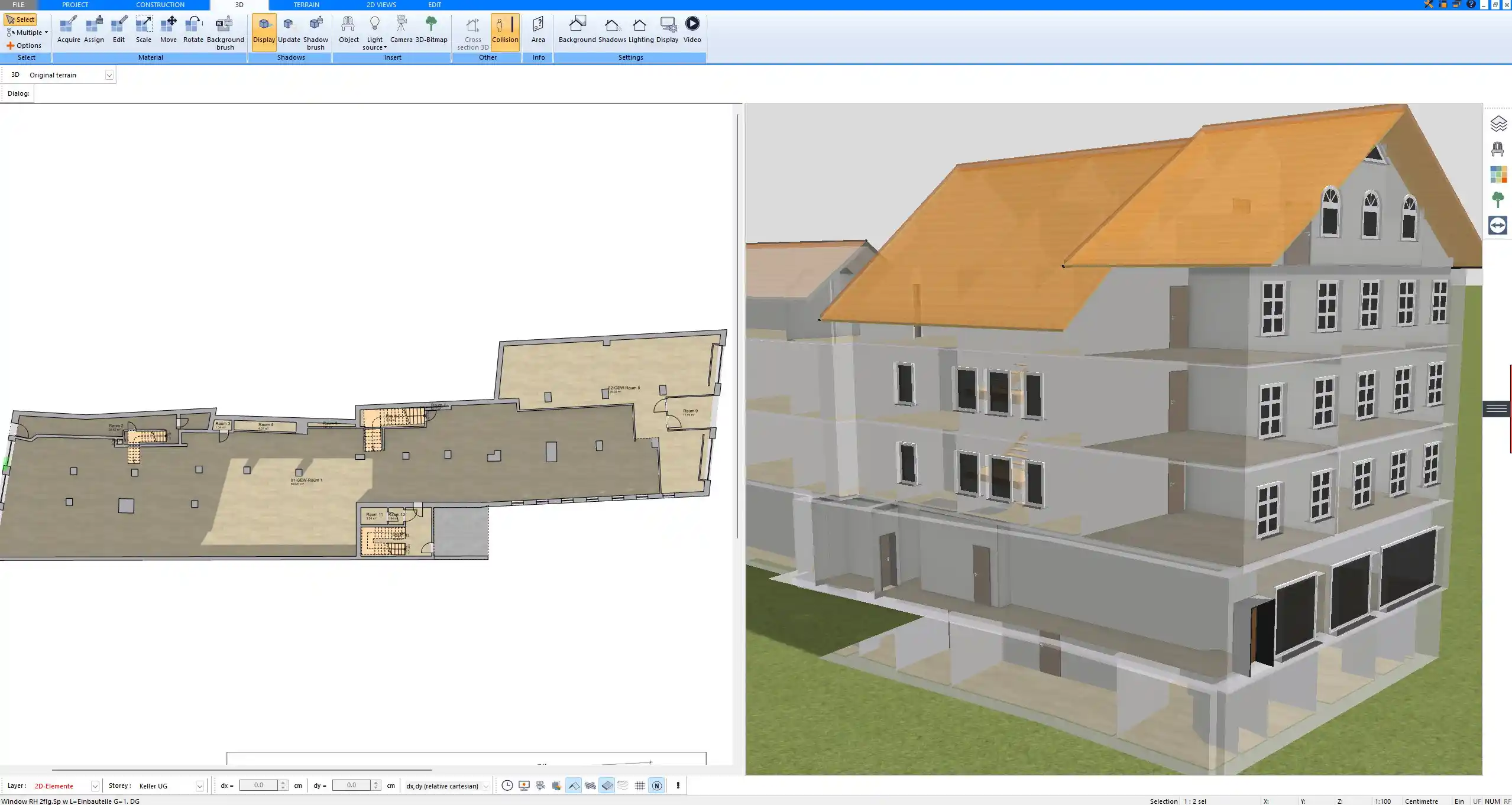Open the materials color catalog in sidebar
The height and width of the screenshot is (805, 1512).
click(1498, 174)
